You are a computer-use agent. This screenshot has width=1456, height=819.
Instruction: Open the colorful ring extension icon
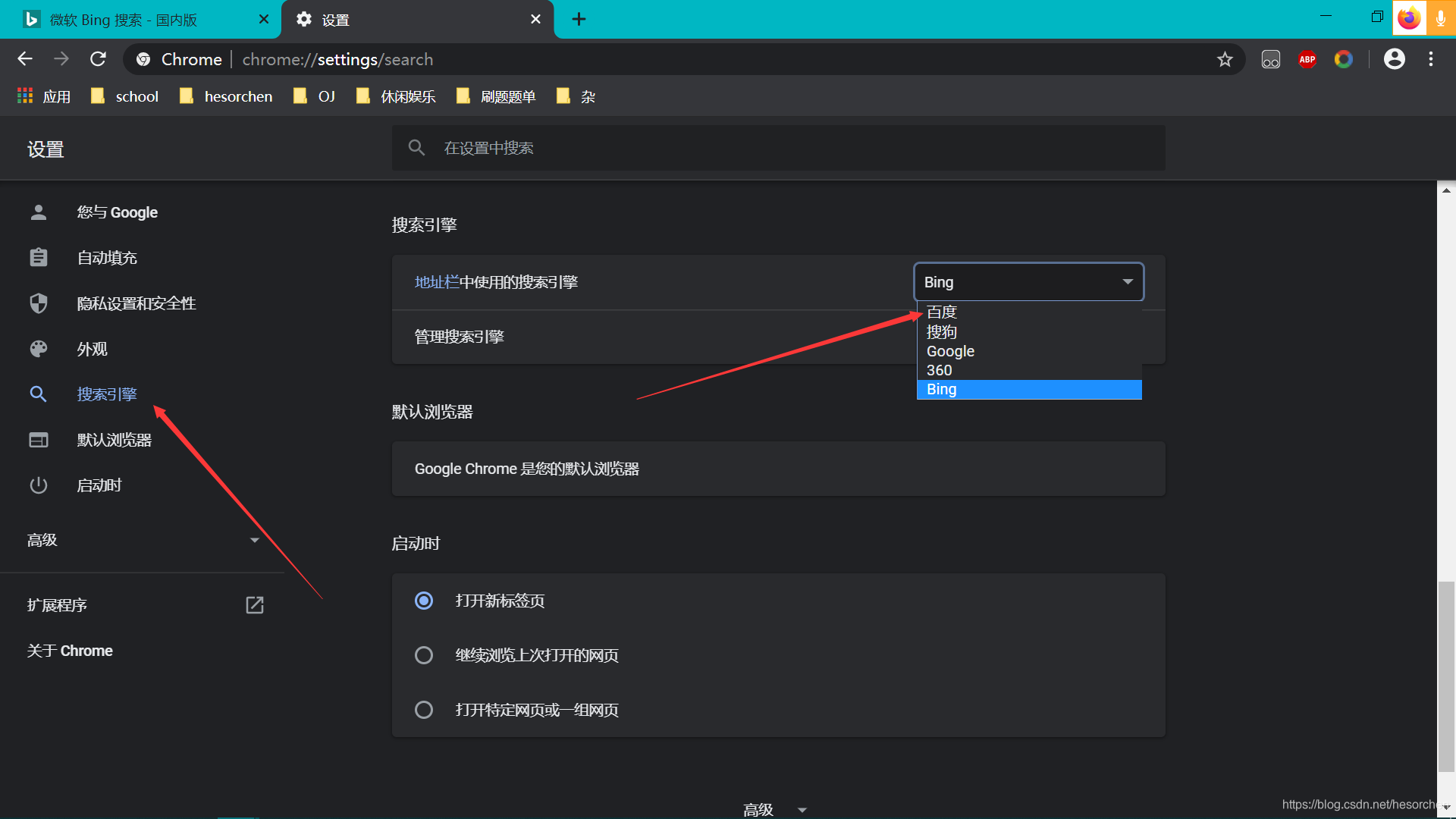(1343, 59)
